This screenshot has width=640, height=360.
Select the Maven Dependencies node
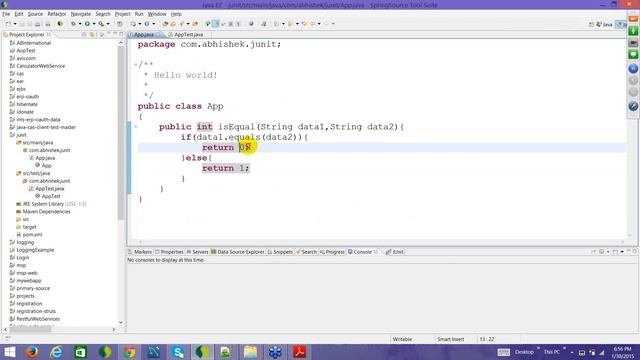pyautogui.click(x=46, y=211)
